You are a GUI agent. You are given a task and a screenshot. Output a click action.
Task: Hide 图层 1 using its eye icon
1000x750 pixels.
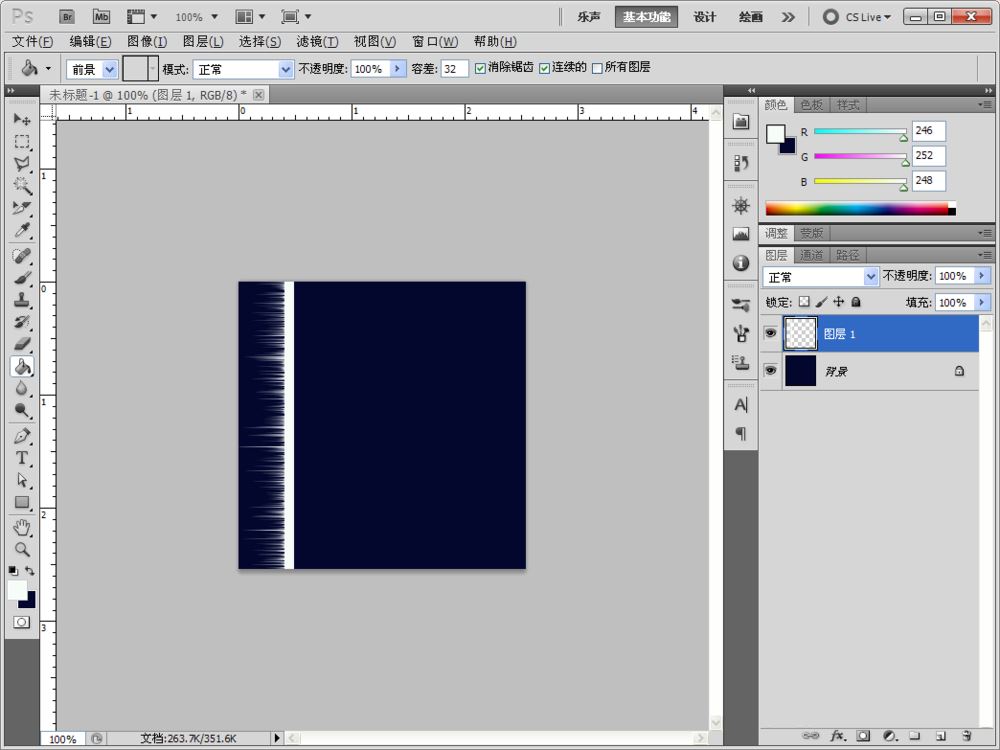click(770, 333)
